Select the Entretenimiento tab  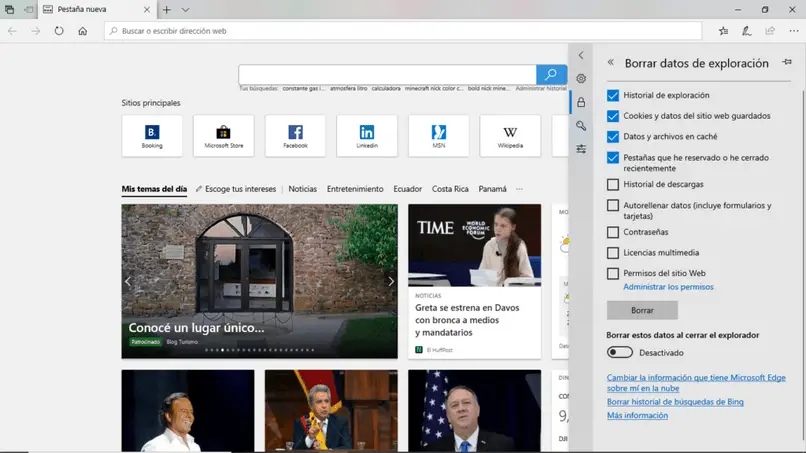(x=355, y=189)
